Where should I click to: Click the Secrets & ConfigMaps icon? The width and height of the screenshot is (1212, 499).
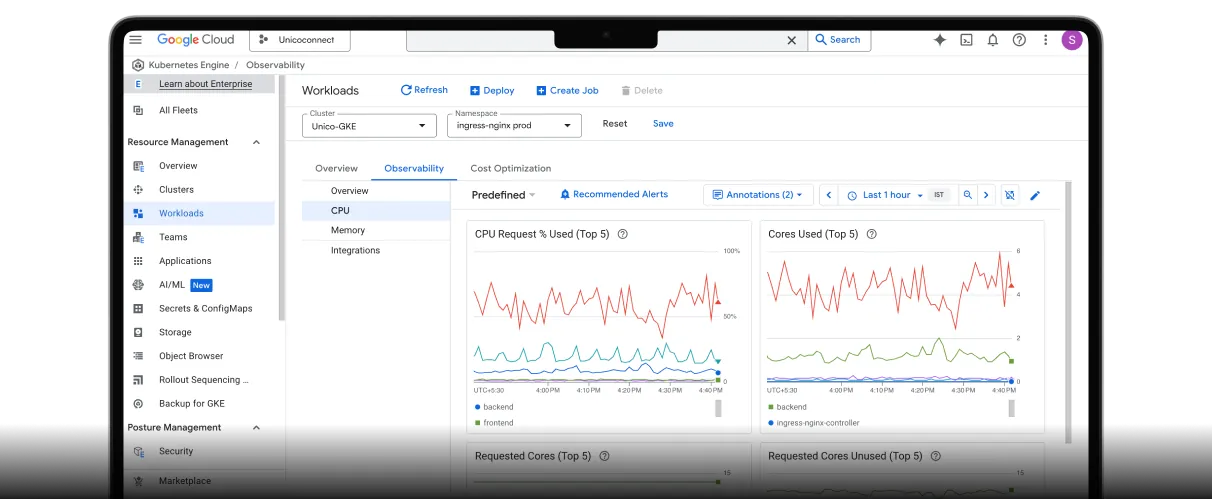[x=138, y=309]
